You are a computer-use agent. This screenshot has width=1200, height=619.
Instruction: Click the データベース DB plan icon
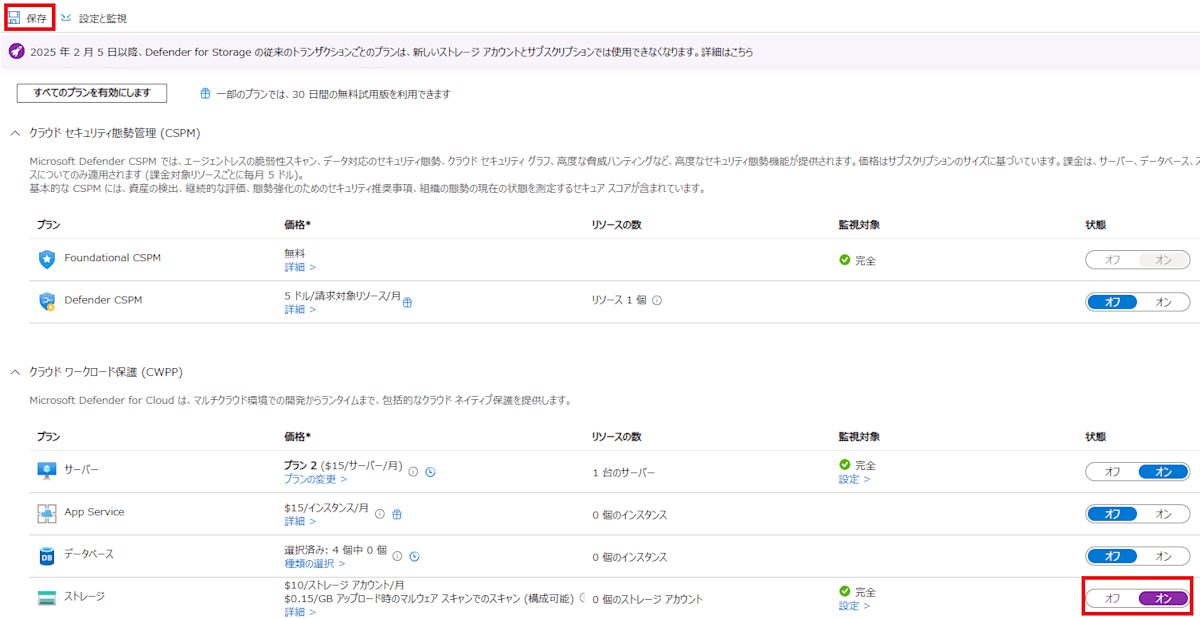coord(47,555)
